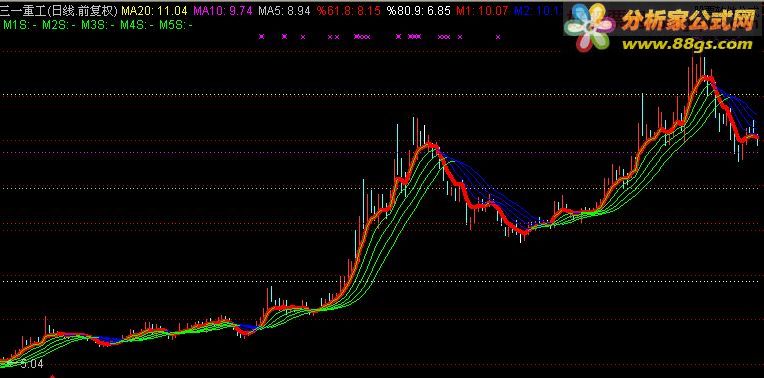This screenshot has height=378, width=764.
Task: Click the %61.8: 8.15 retracement label
Action: pyautogui.click(x=348, y=11)
